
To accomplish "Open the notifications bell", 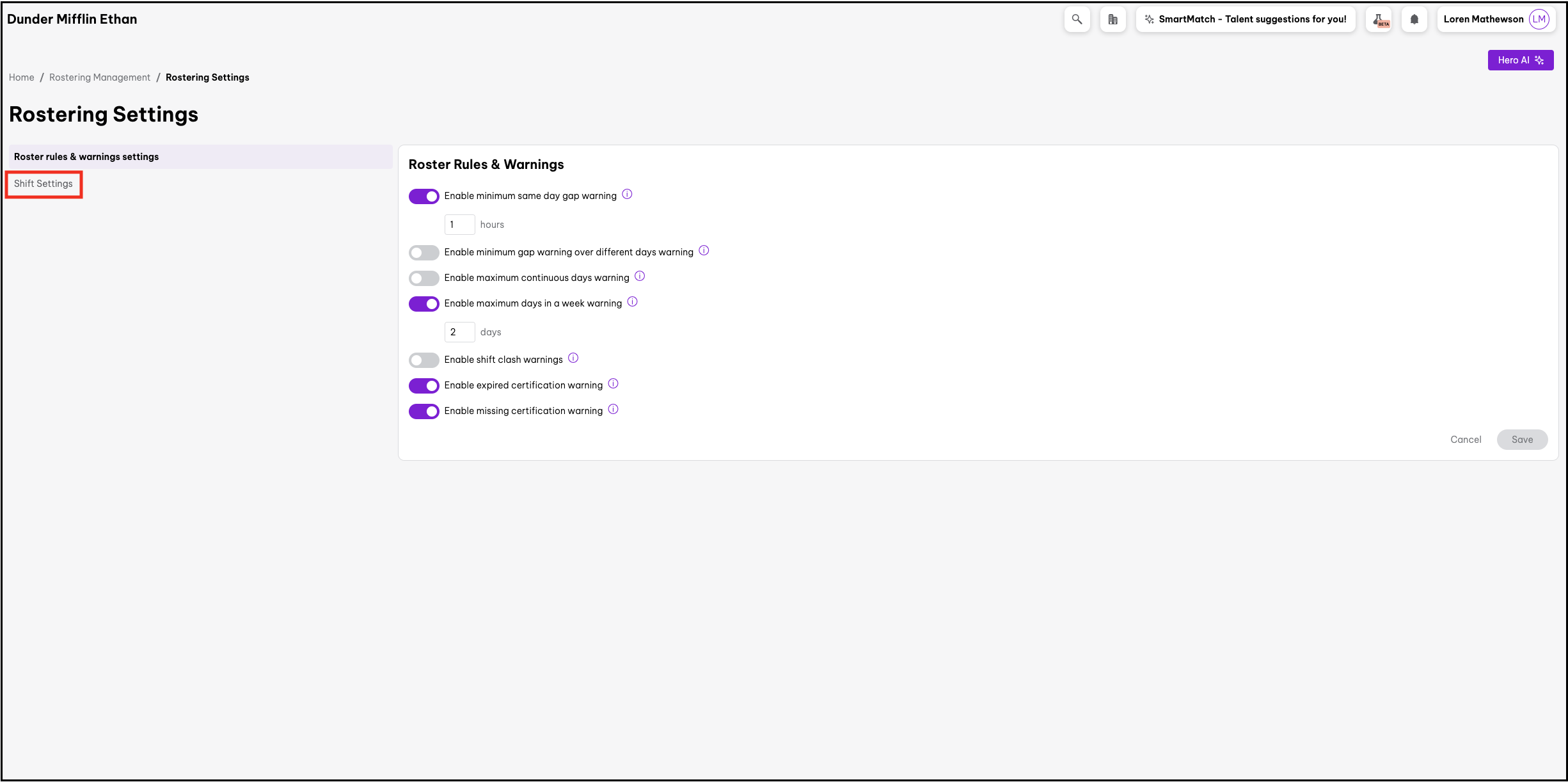I will (1414, 19).
